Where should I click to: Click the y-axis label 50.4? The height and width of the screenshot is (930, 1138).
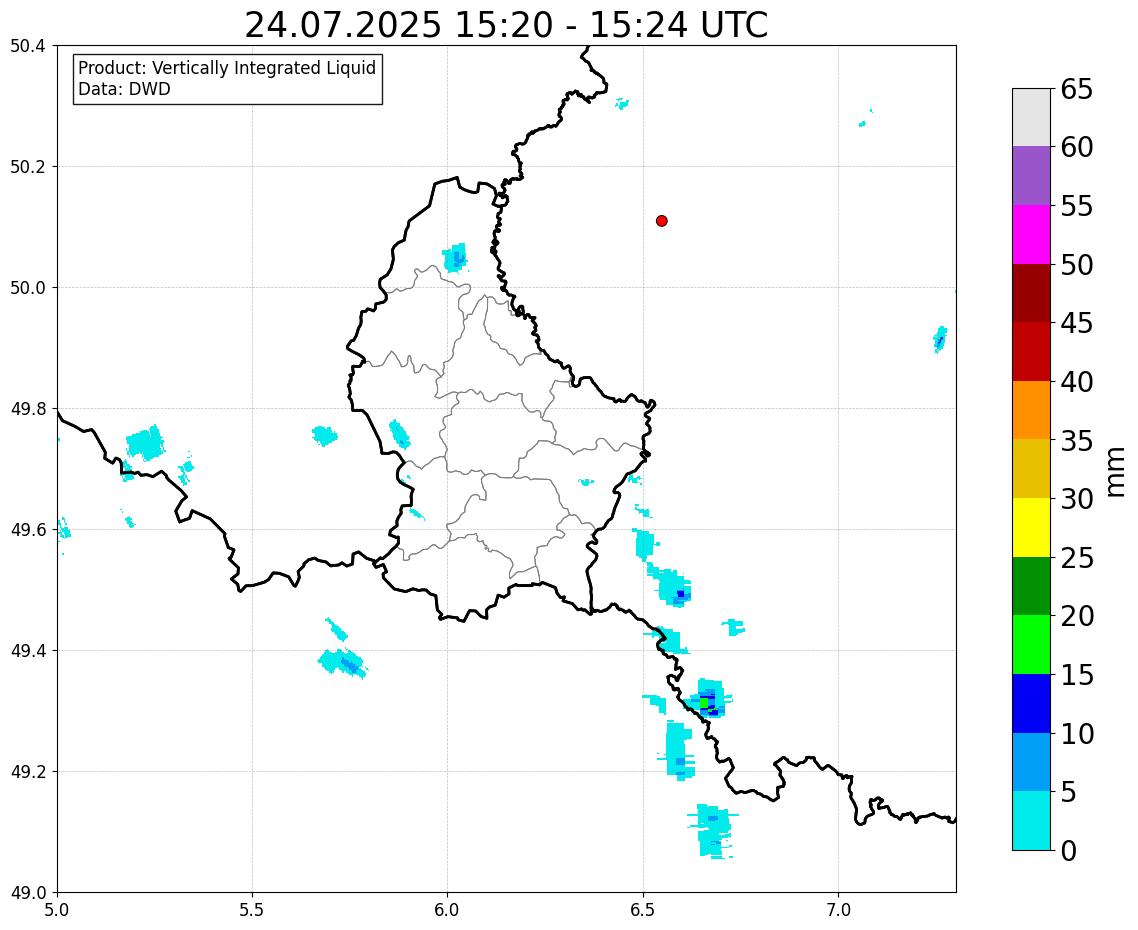(x=28, y=46)
